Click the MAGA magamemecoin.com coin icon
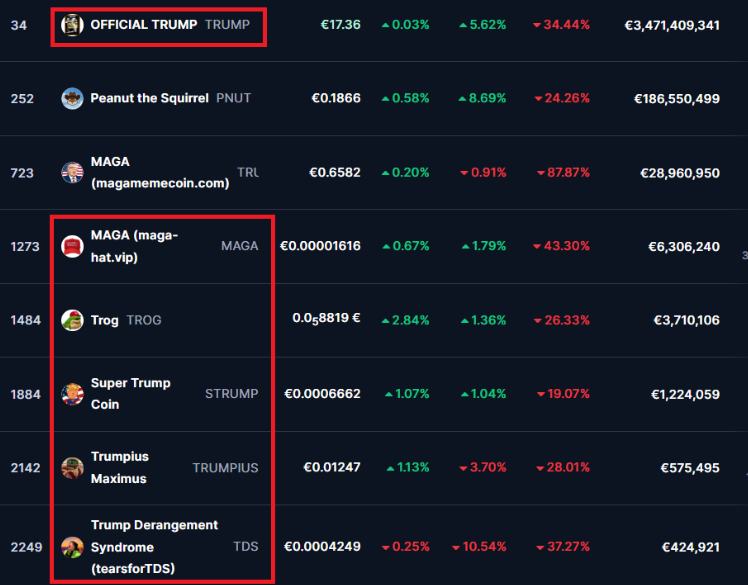Image resolution: width=748 pixels, height=585 pixels. [x=72, y=173]
